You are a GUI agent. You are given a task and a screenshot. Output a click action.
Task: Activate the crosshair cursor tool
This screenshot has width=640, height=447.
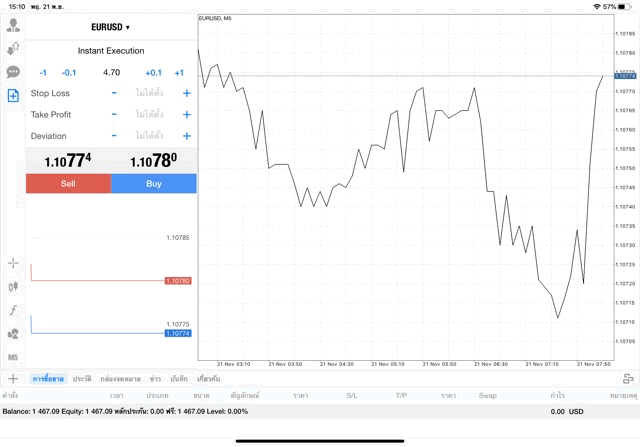tap(13, 263)
